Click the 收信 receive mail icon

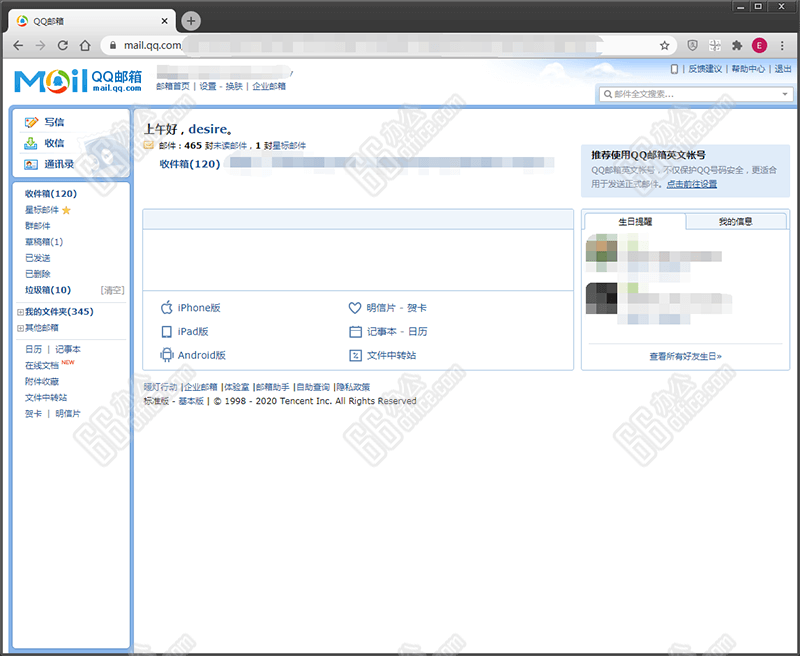click(31, 143)
